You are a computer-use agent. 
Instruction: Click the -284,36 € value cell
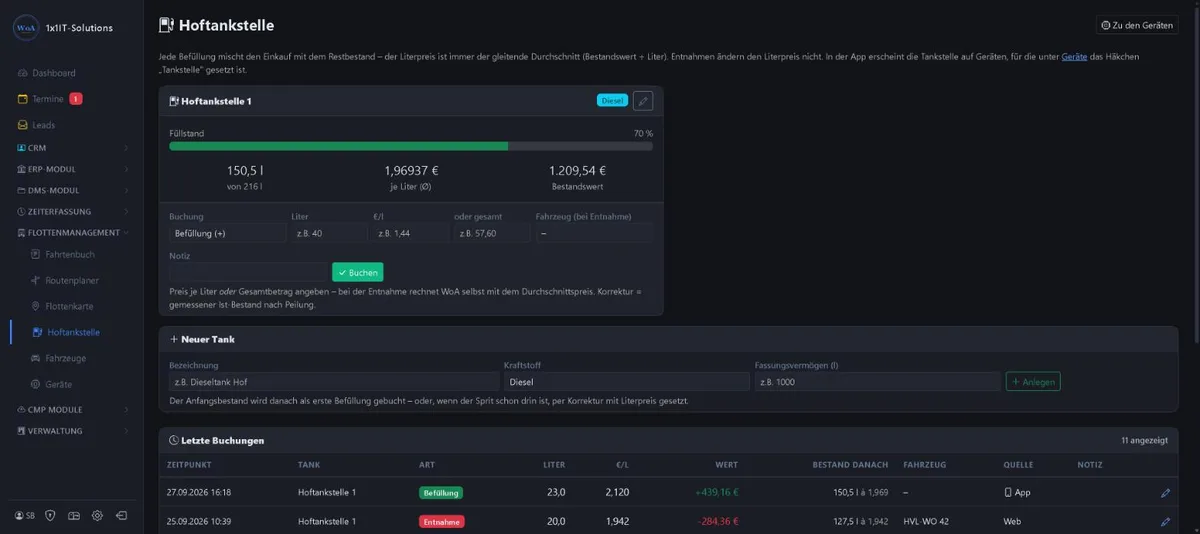point(716,522)
